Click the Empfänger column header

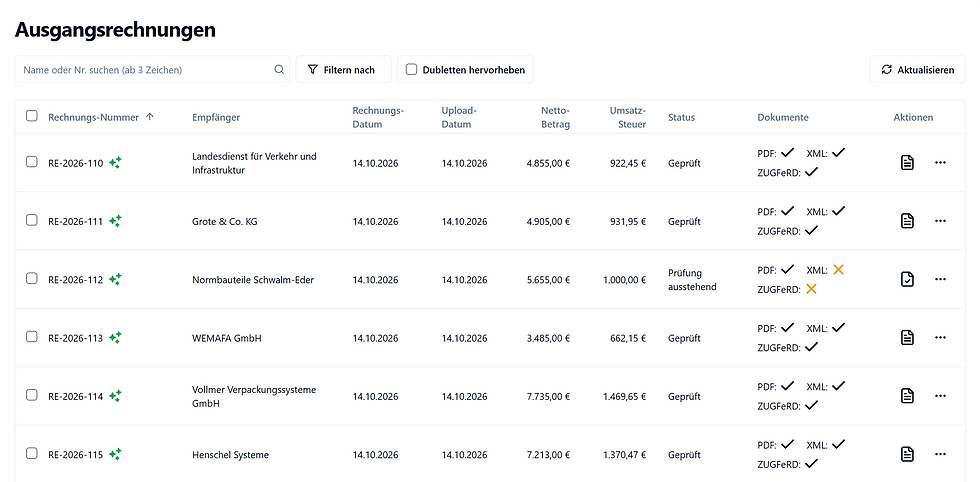pos(216,117)
